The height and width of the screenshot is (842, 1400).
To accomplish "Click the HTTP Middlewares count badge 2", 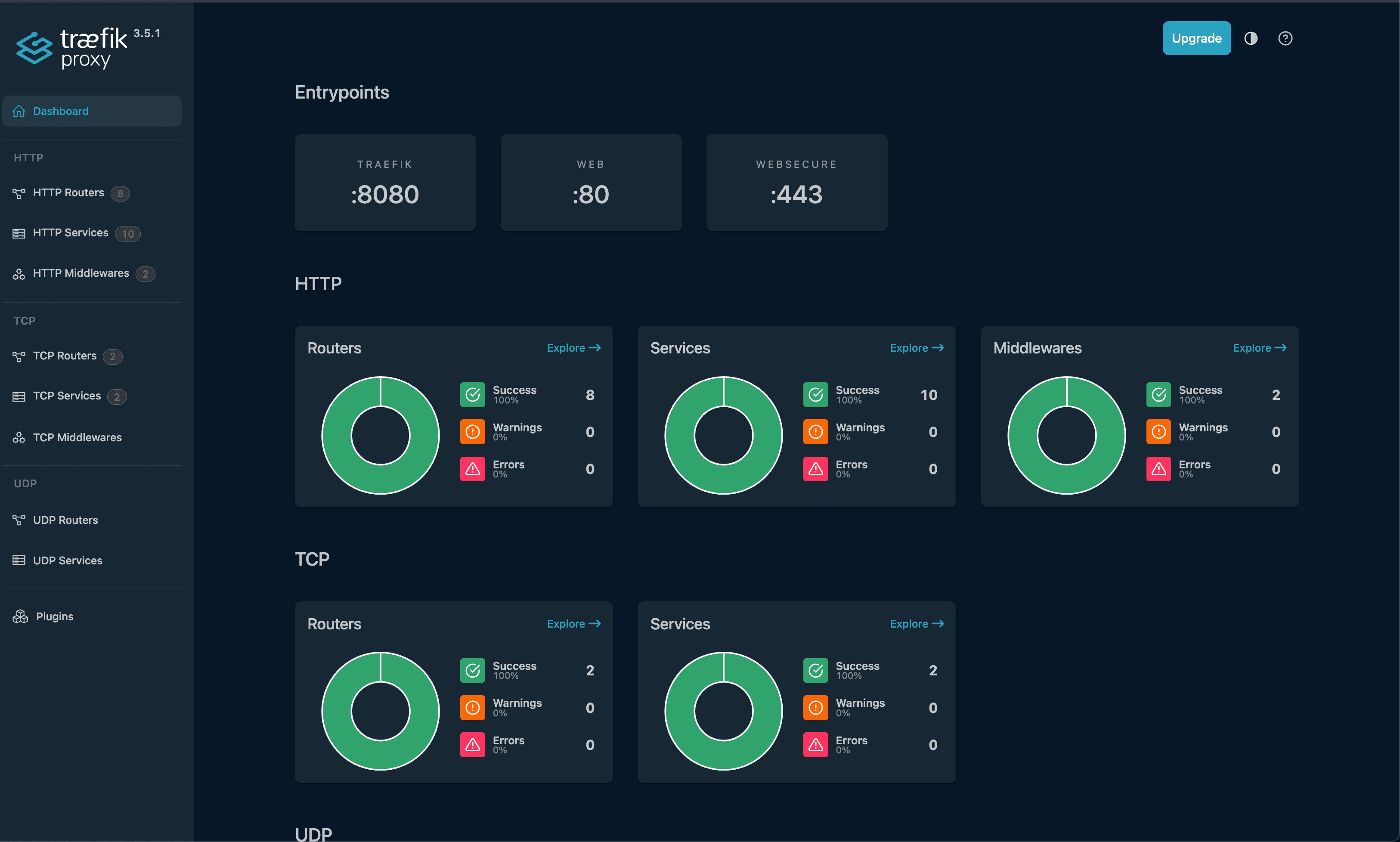I will click(145, 274).
